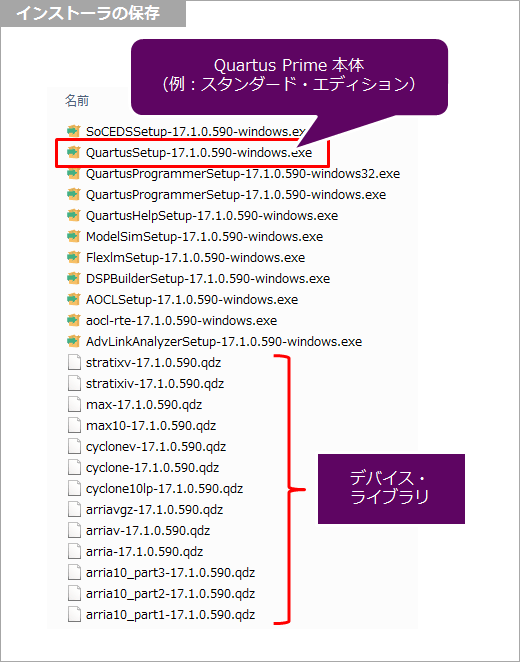Click the QuartusProgrammerSetup windows32 installer icon
Screen dimensions: 520x662
[x=73, y=173]
